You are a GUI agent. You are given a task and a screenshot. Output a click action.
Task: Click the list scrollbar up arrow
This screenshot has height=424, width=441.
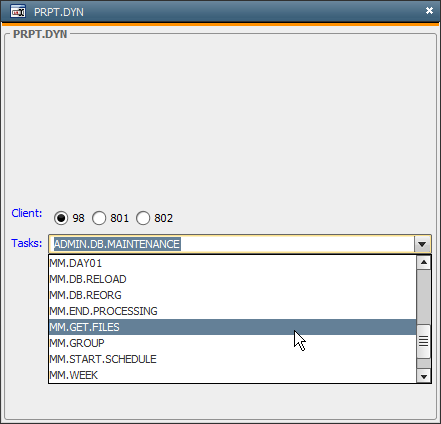424,262
